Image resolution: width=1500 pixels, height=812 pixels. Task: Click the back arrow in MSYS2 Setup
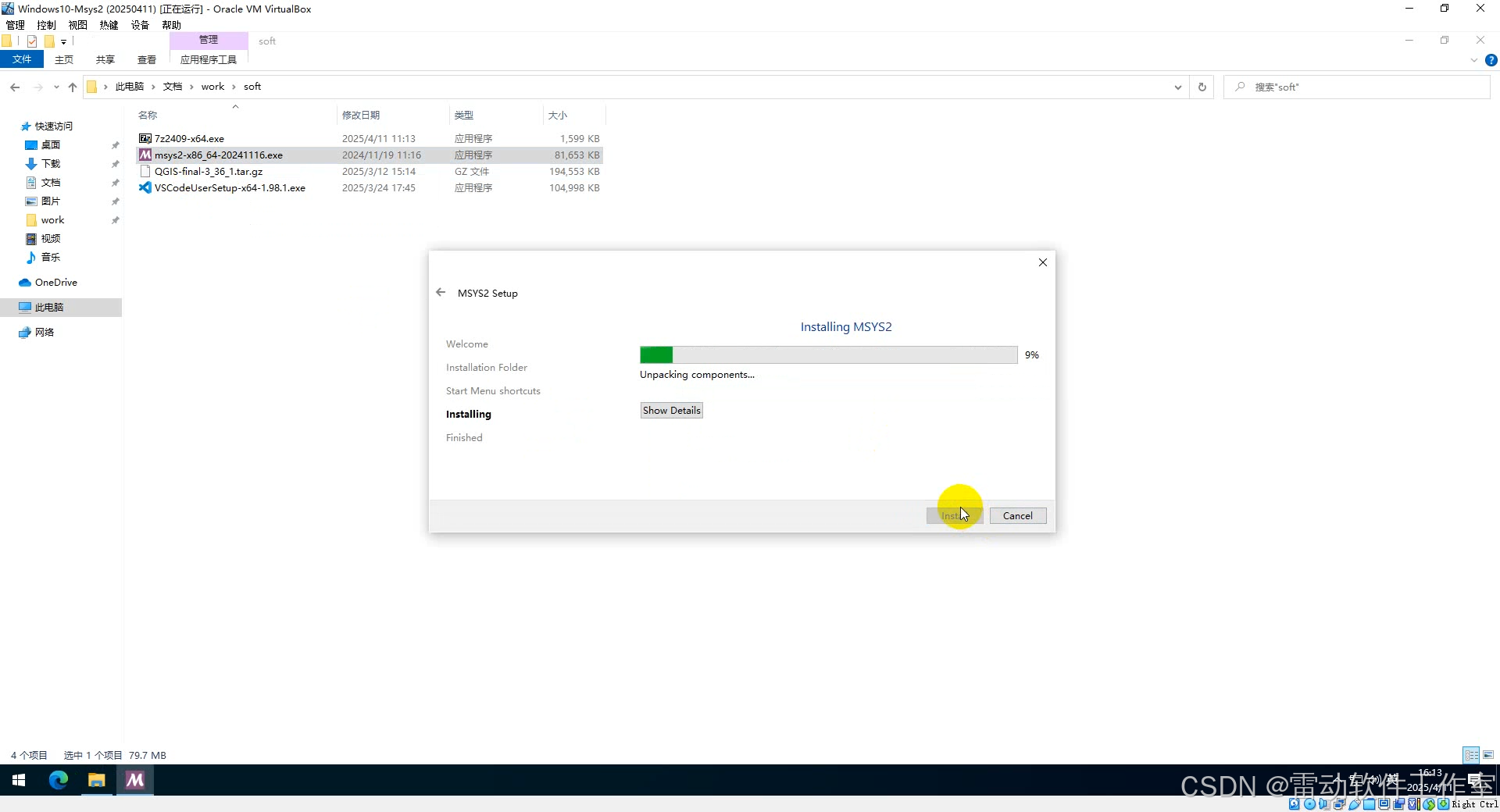coord(441,293)
